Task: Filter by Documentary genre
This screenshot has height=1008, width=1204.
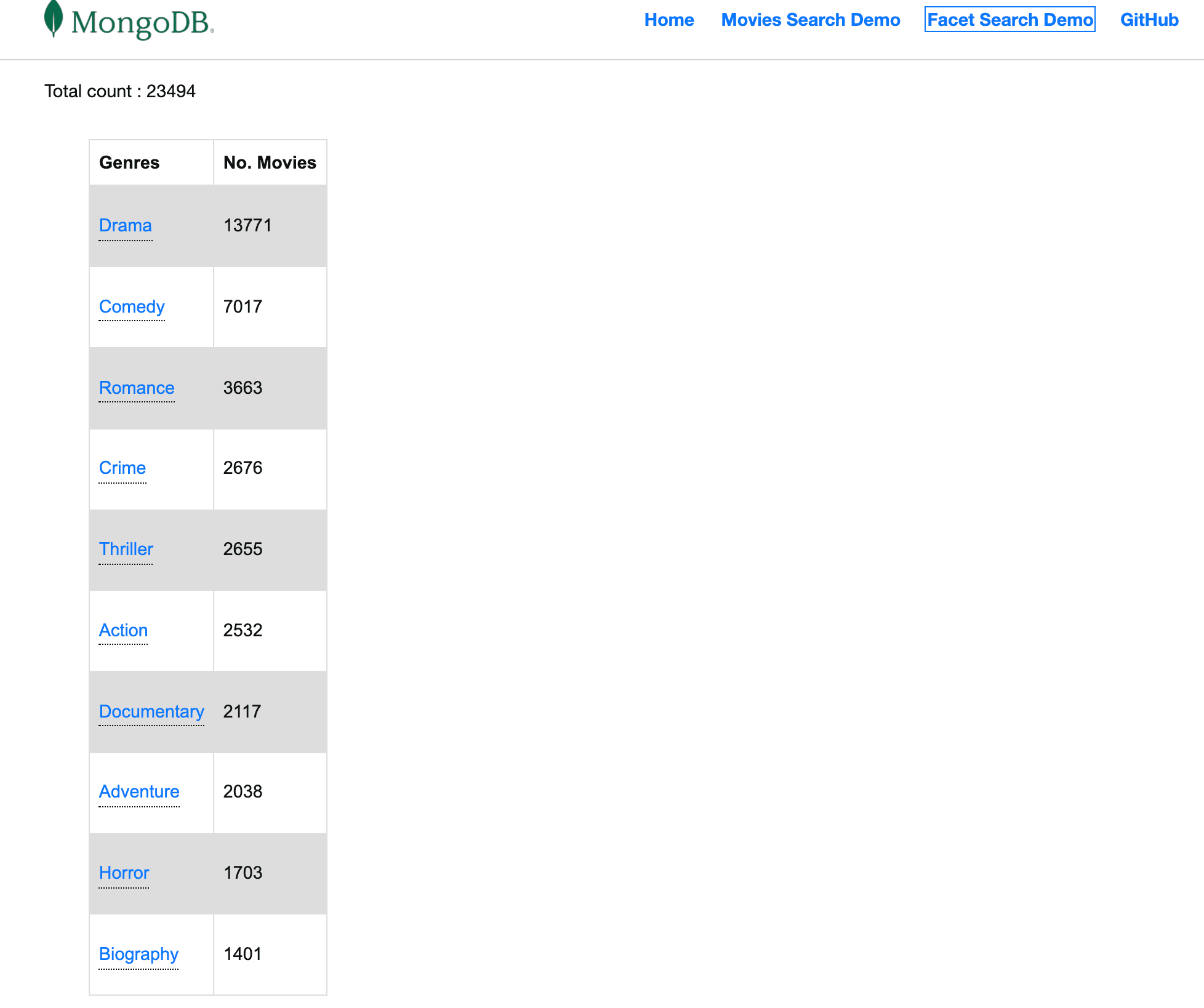Action: [150, 710]
